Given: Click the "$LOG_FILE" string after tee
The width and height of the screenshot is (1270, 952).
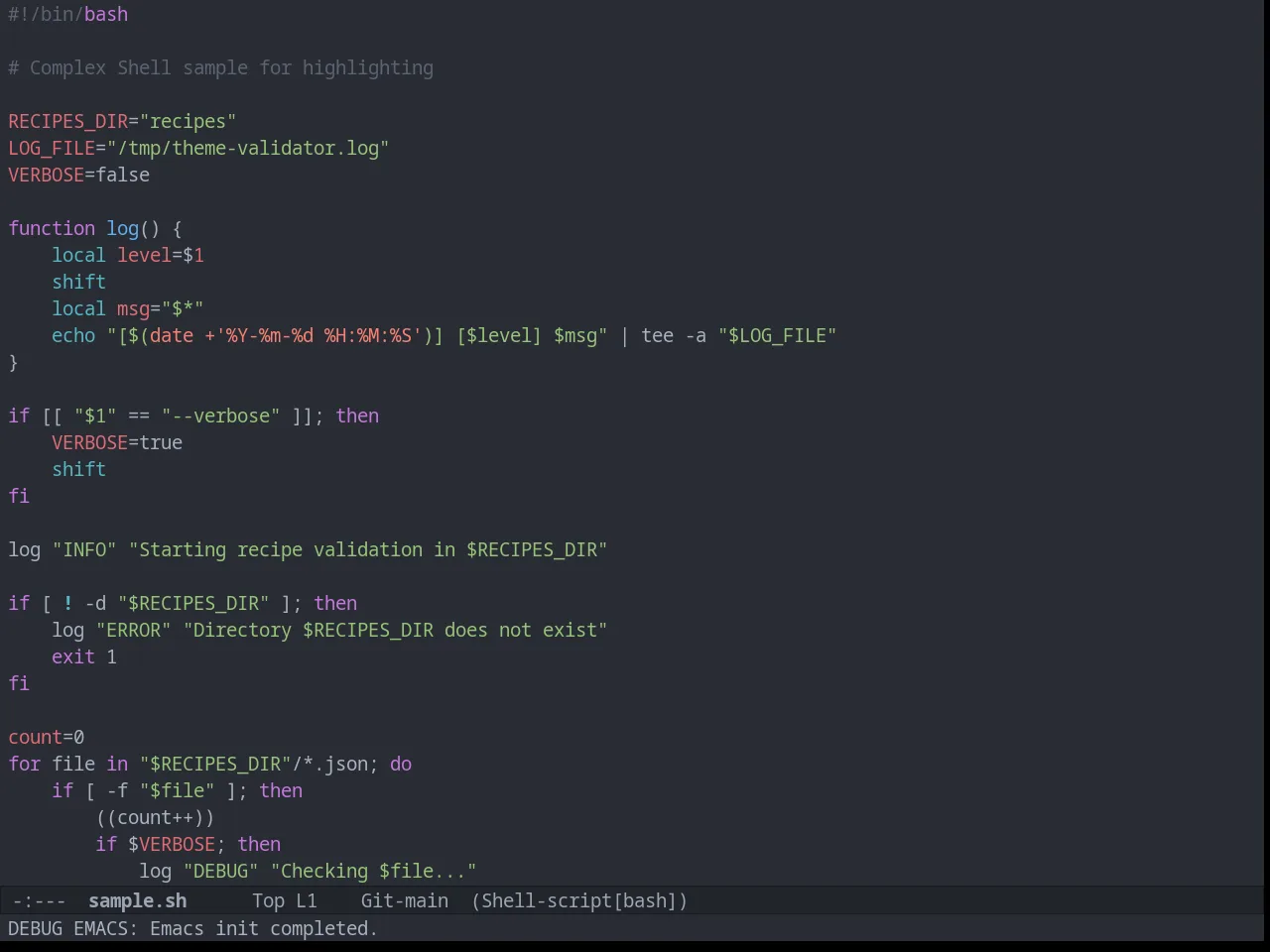Looking at the screenshot, I should click(777, 335).
